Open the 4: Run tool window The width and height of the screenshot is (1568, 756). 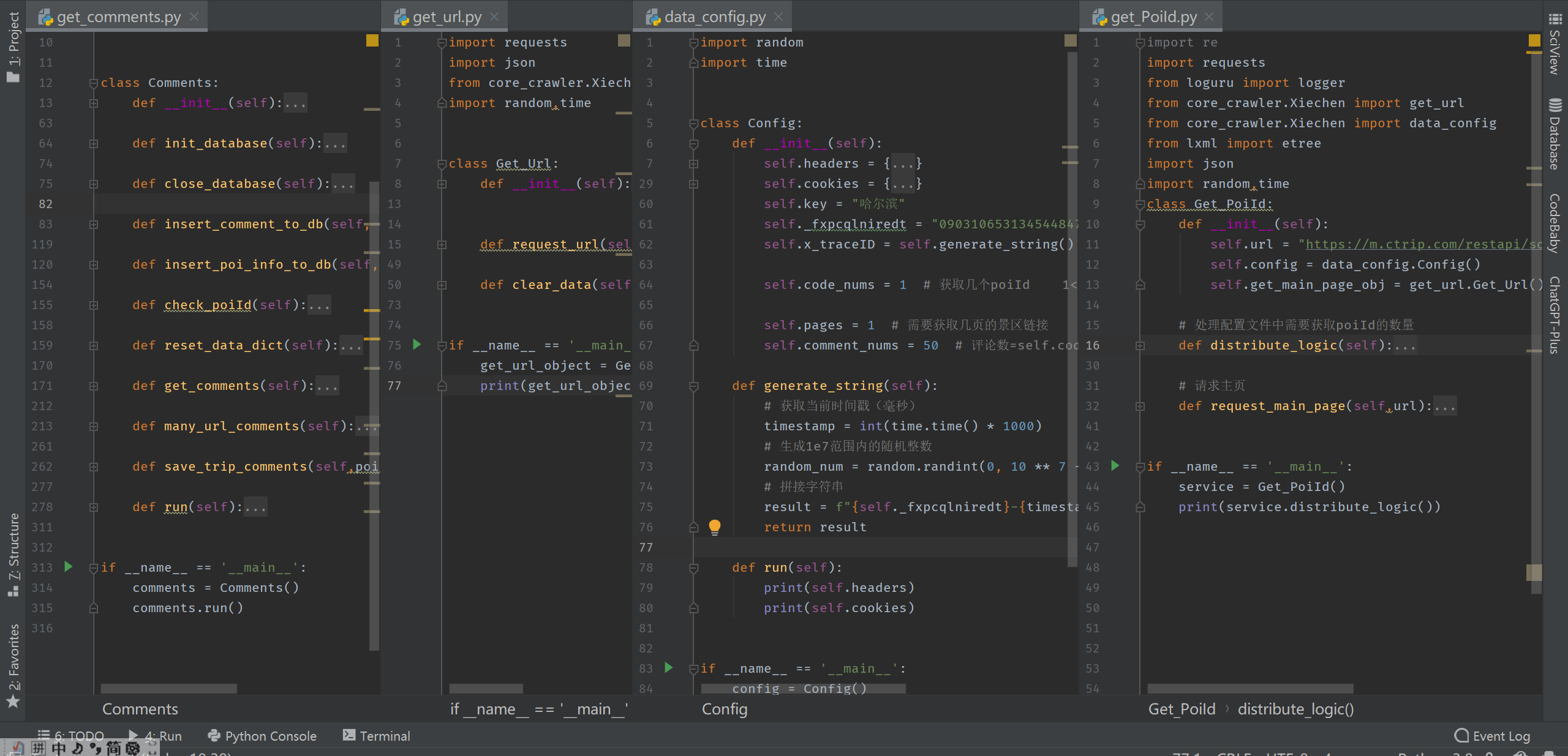click(x=156, y=736)
